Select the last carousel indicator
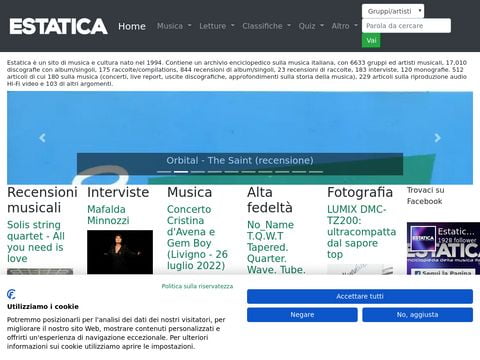Image resolution: width=480 pixels, height=360 pixels. point(316,172)
